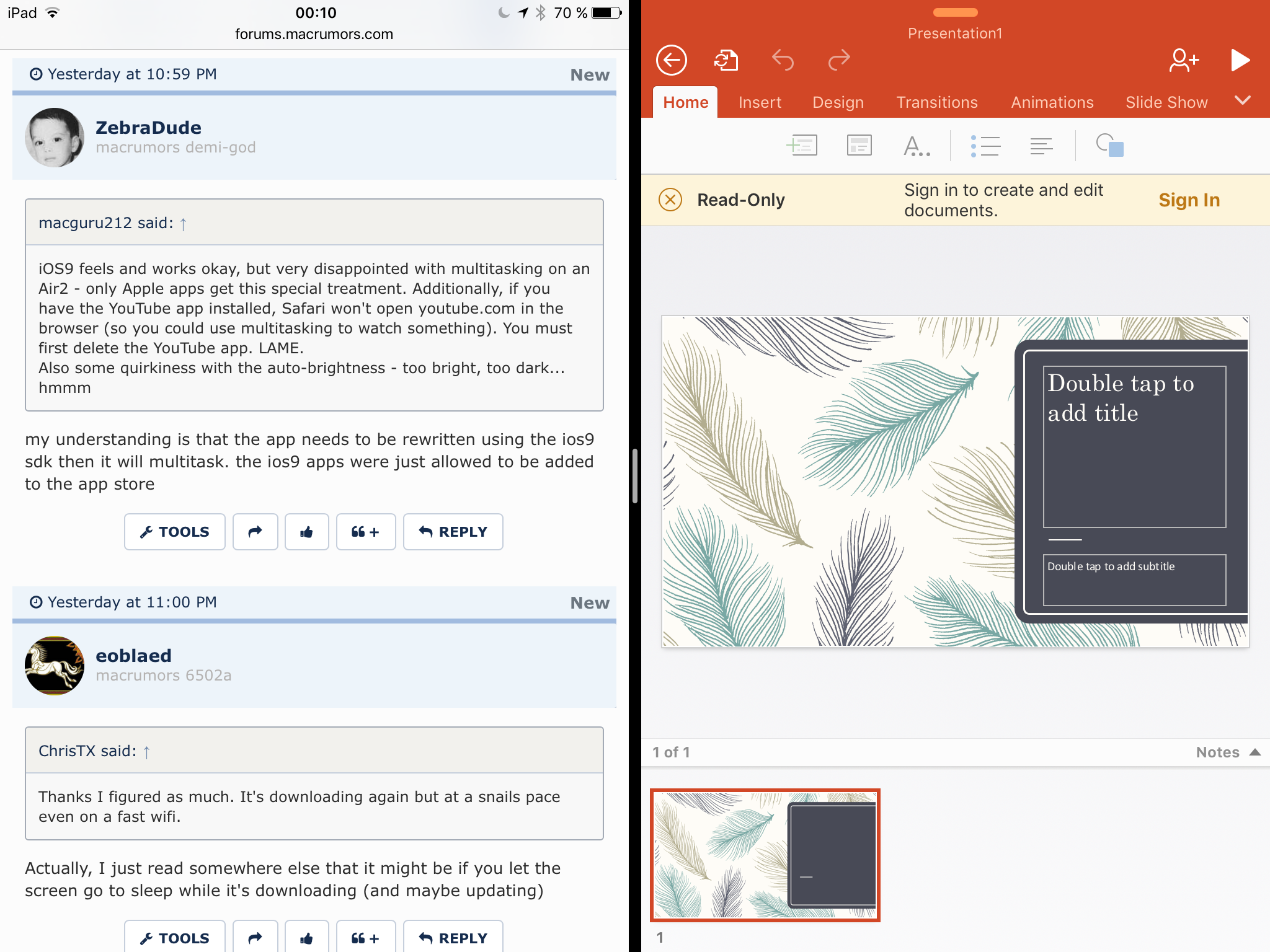Tap the title placeholder on the slide
This screenshot has height=952, width=1270.
point(1134,447)
